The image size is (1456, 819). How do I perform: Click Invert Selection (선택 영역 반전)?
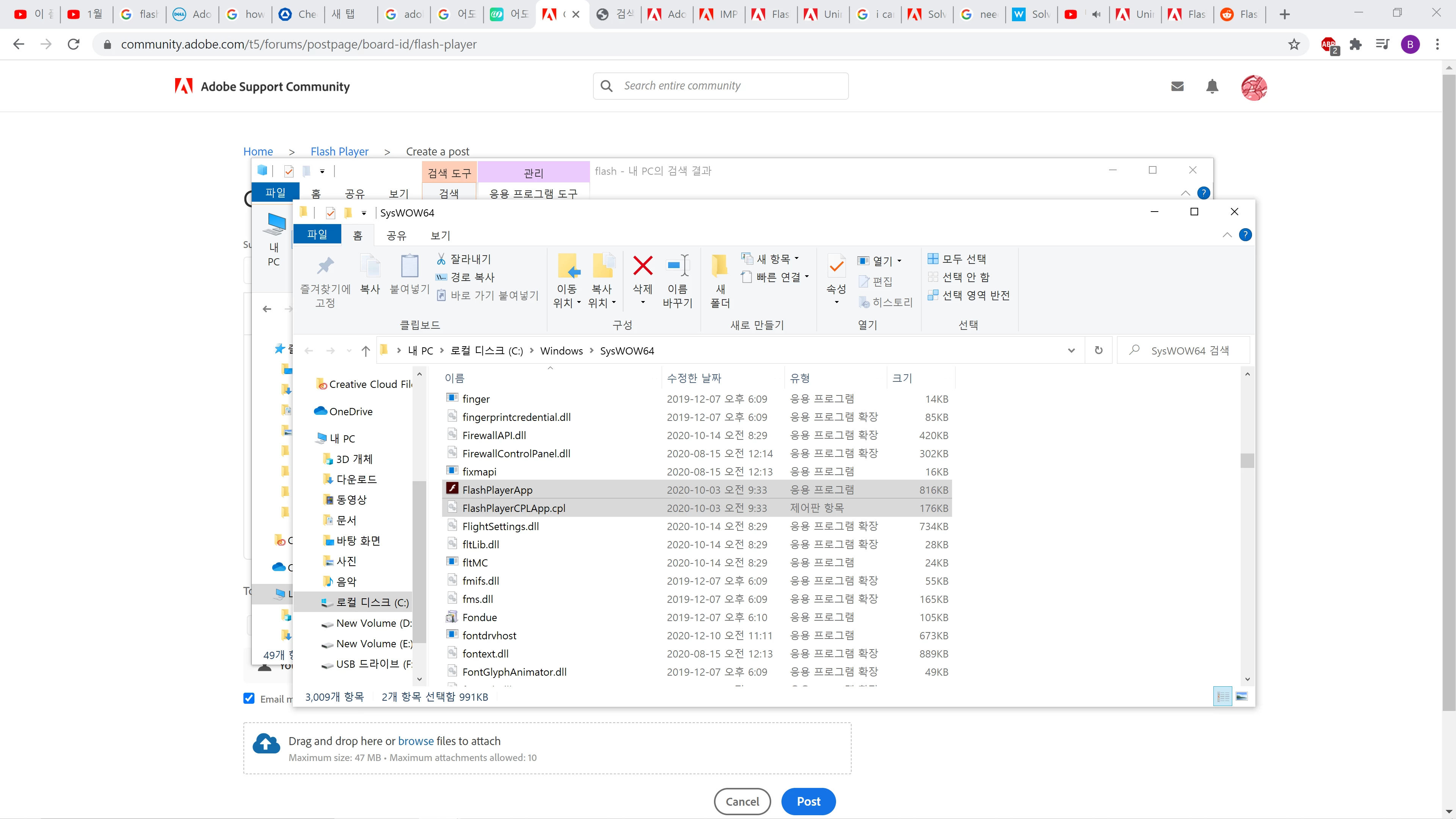pos(969,295)
